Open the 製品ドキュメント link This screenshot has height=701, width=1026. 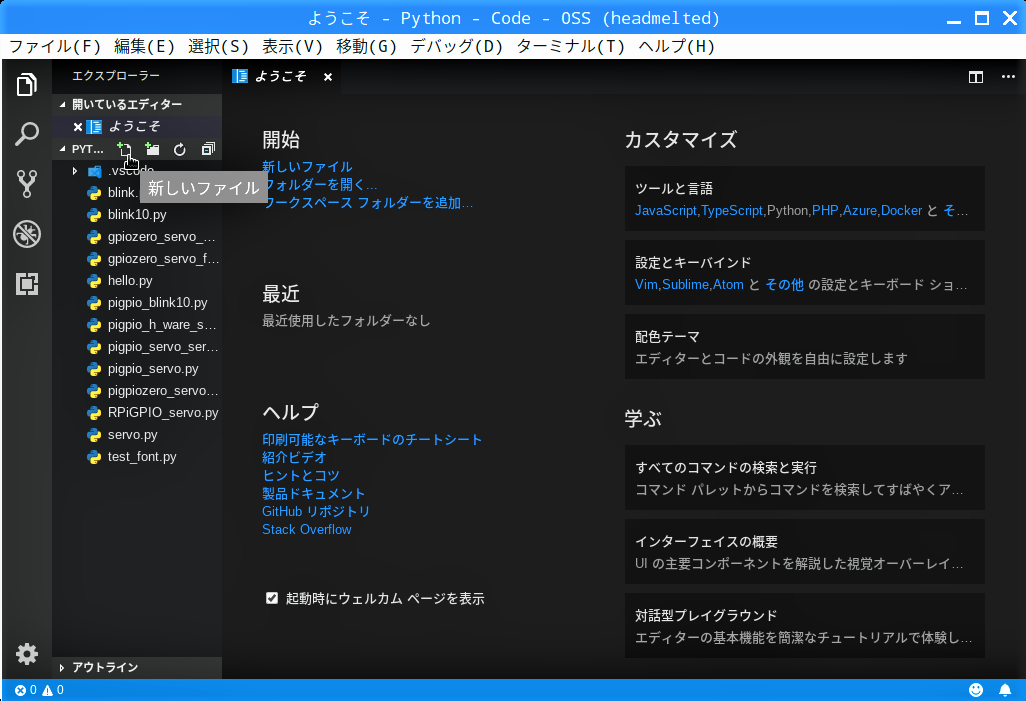click(x=313, y=494)
